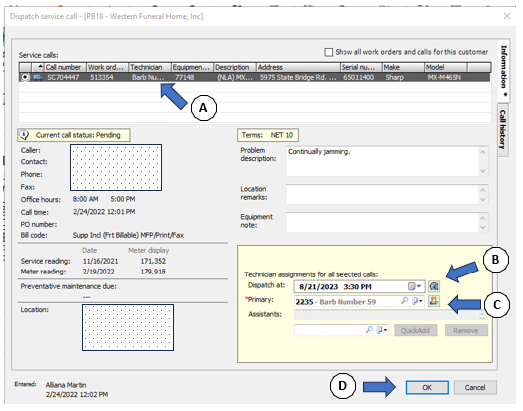Screen dimensions: 523x411
Task: Open the Dispatch at date picker dropdown
Action: 415,286
